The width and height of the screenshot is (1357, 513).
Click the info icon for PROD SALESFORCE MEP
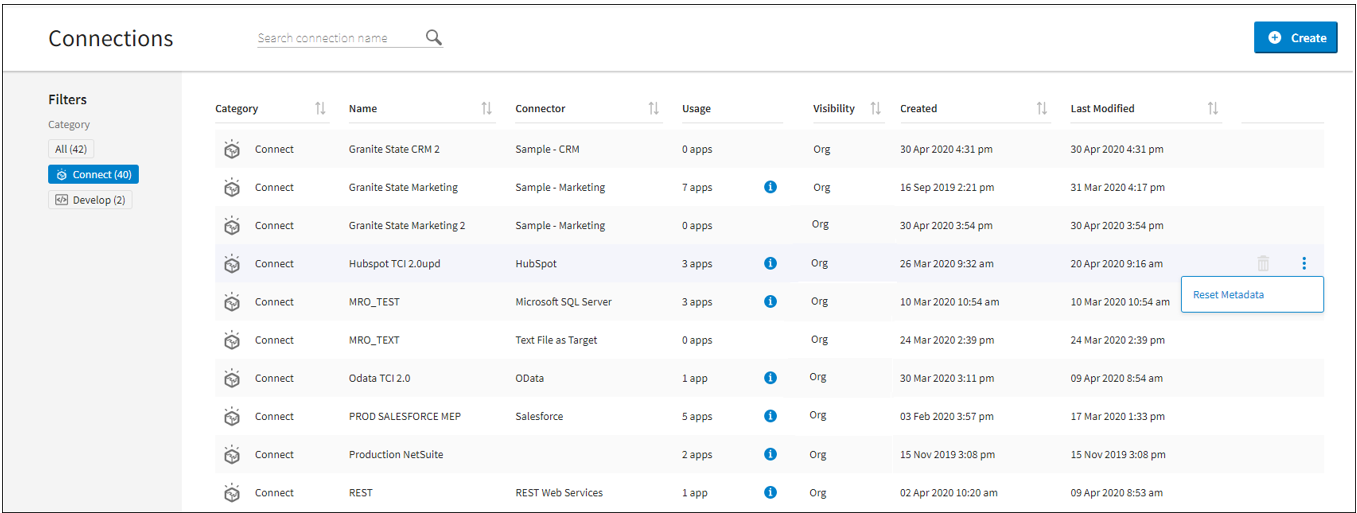click(x=770, y=416)
